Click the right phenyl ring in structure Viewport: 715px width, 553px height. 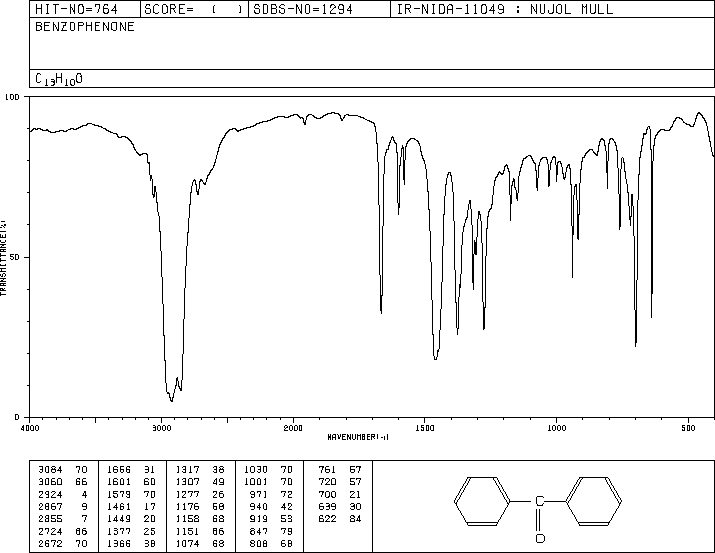coord(594,501)
